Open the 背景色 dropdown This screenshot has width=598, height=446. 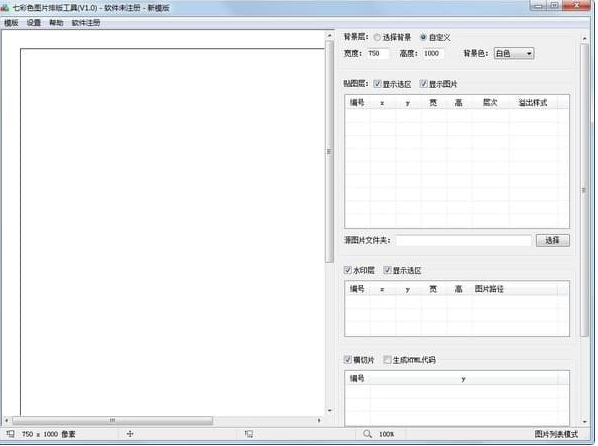coord(514,53)
